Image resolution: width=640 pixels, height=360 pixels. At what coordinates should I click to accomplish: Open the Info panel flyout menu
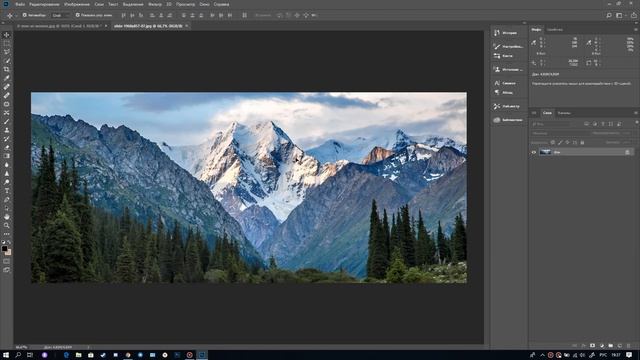[x=636, y=30]
